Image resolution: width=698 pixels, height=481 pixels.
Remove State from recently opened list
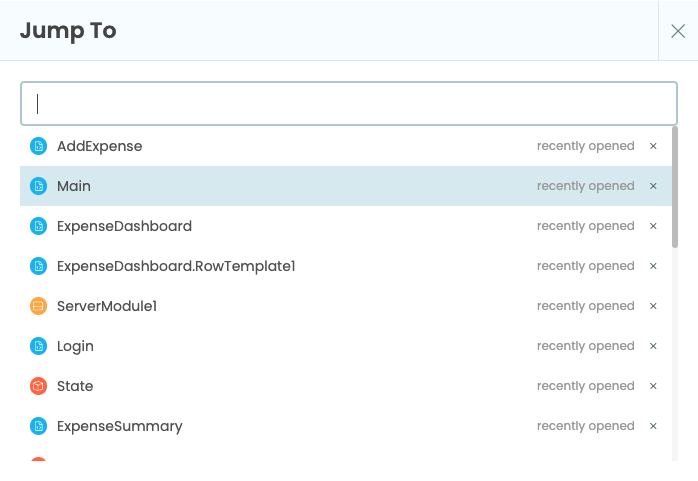(x=653, y=386)
